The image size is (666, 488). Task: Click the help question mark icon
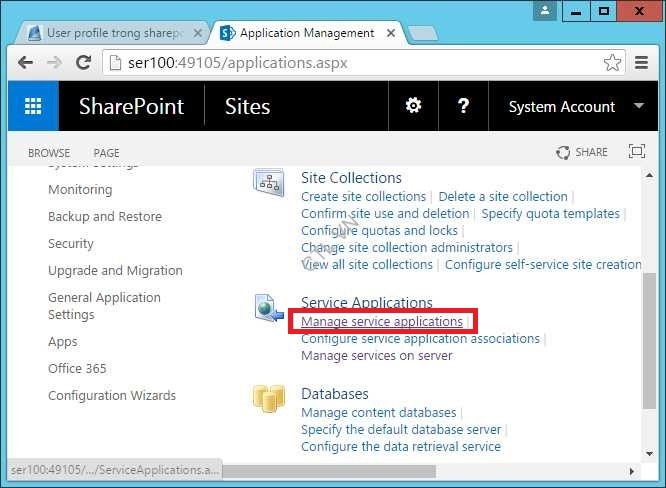pos(463,107)
